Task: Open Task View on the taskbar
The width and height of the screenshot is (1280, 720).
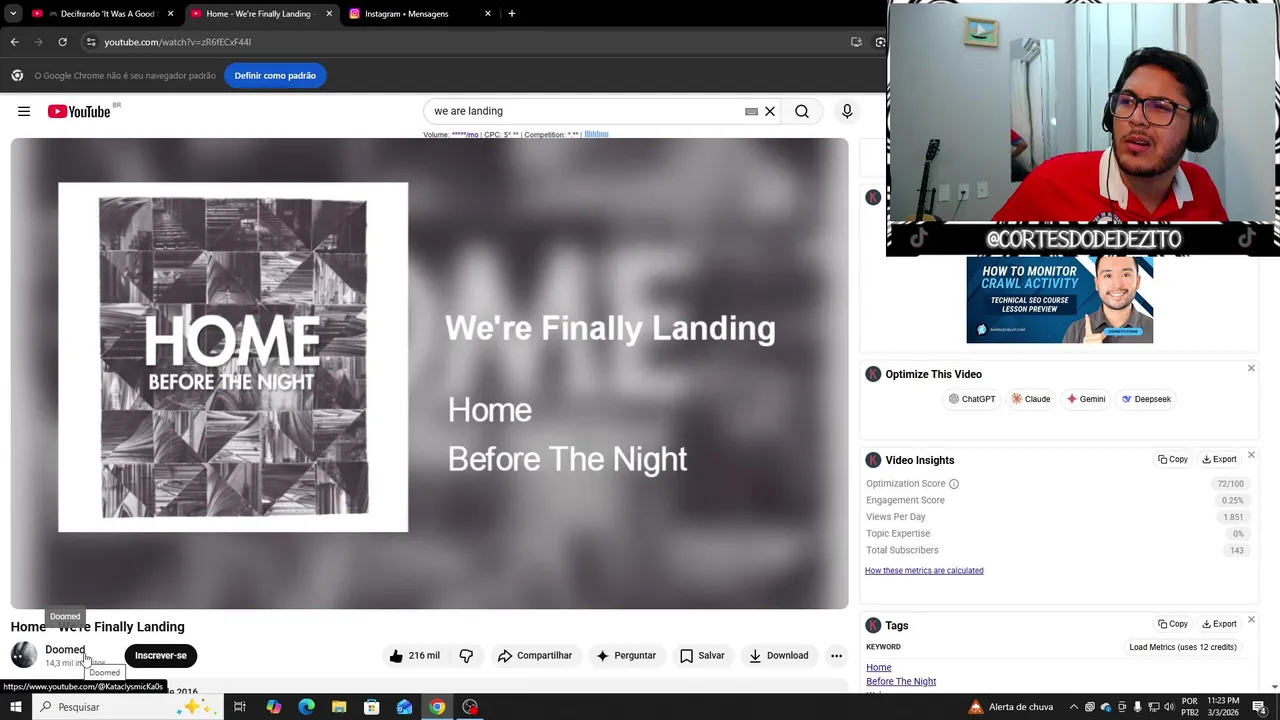Action: pyautogui.click(x=240, y=707)
